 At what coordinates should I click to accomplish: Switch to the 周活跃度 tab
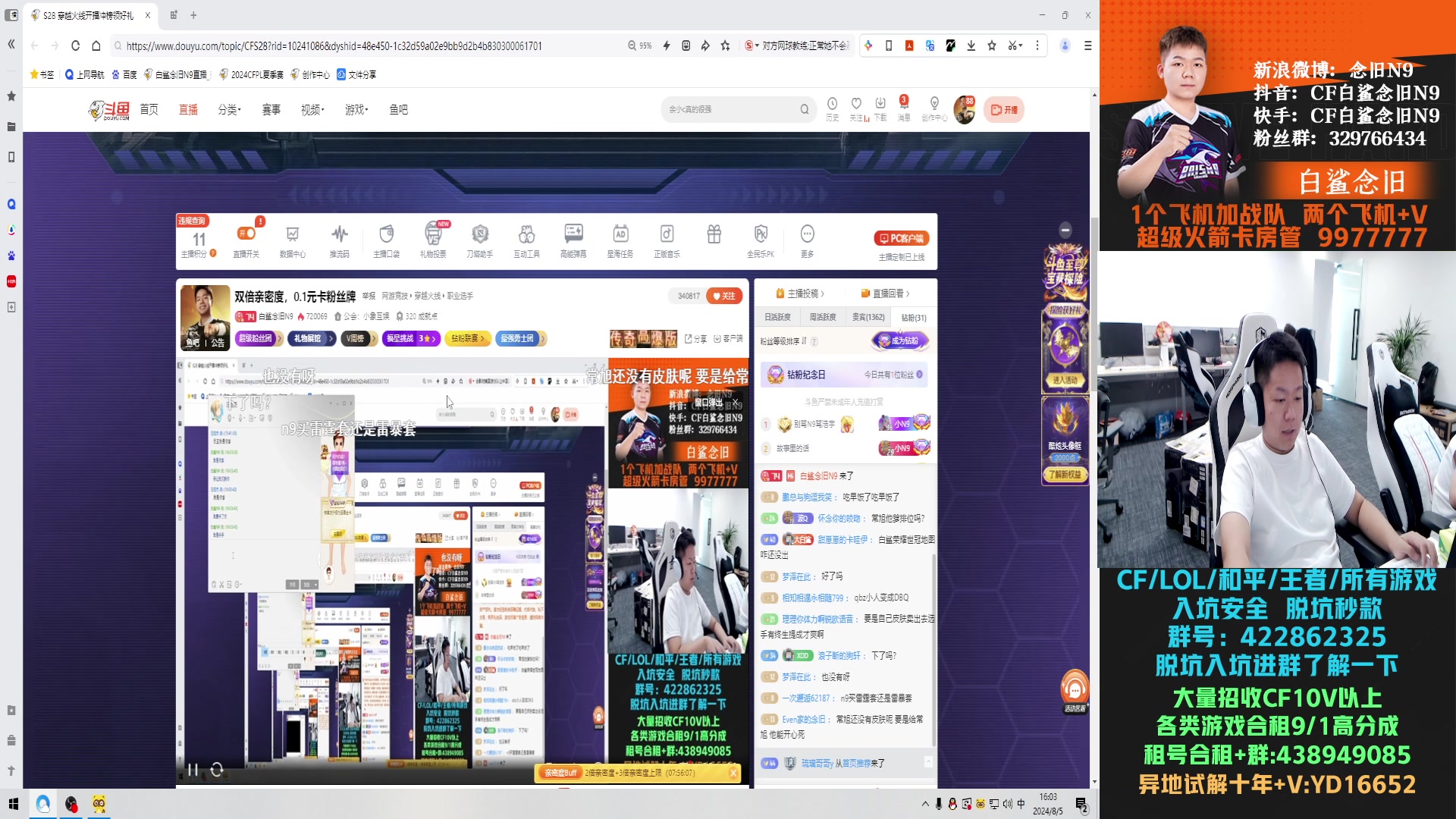[x=823, y=317]
